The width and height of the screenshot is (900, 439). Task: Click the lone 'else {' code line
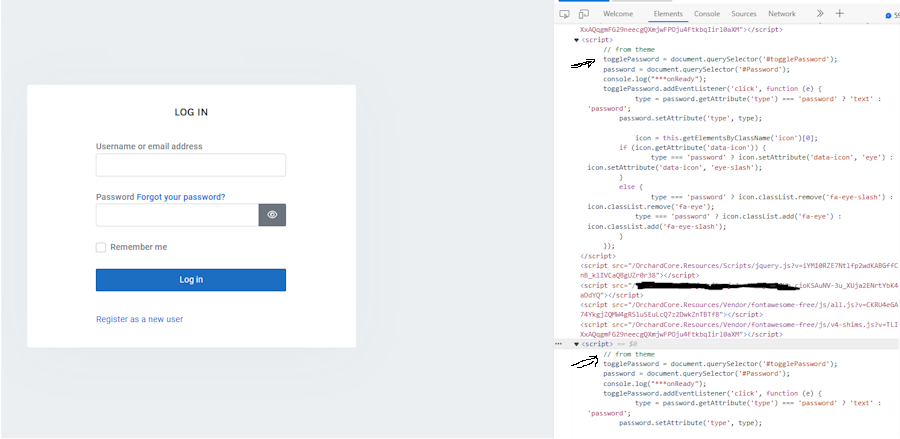tap(631, 187)
